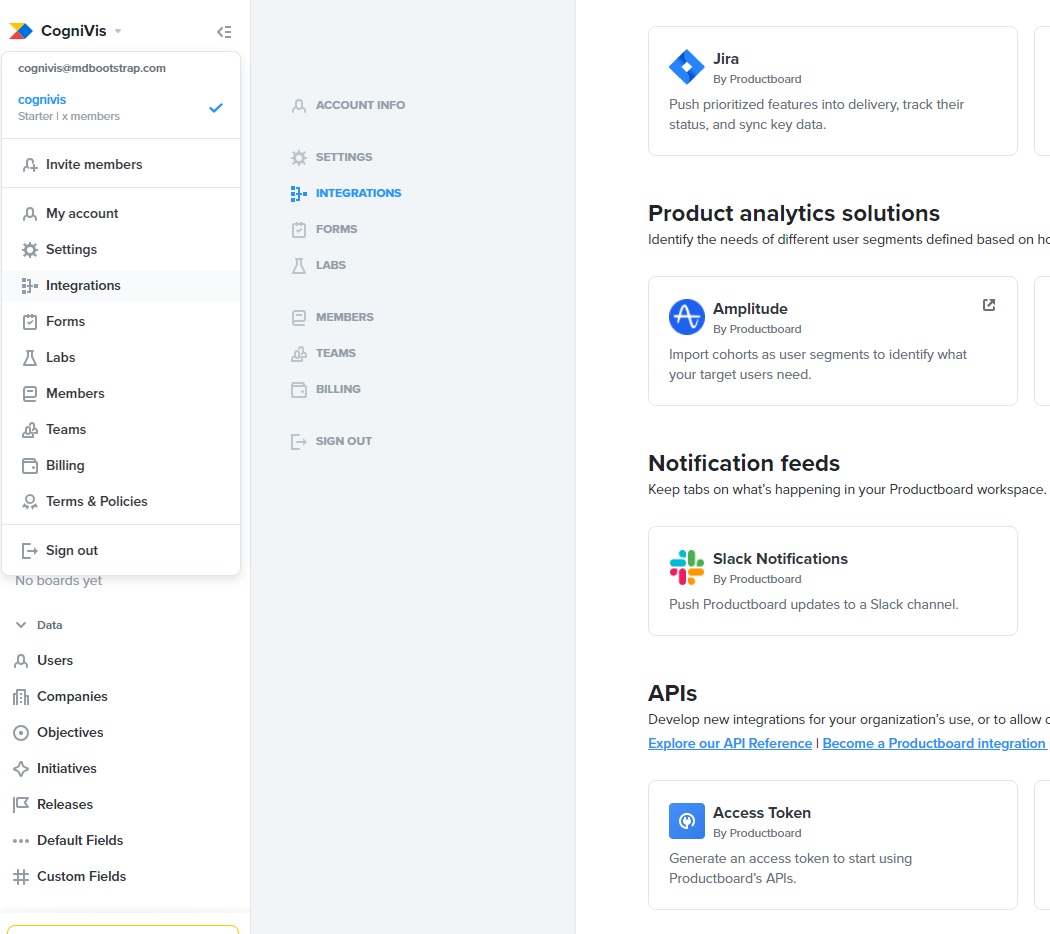
Task: Collapse the sidebar with the top arrow icon
Action: click(224, 32)
